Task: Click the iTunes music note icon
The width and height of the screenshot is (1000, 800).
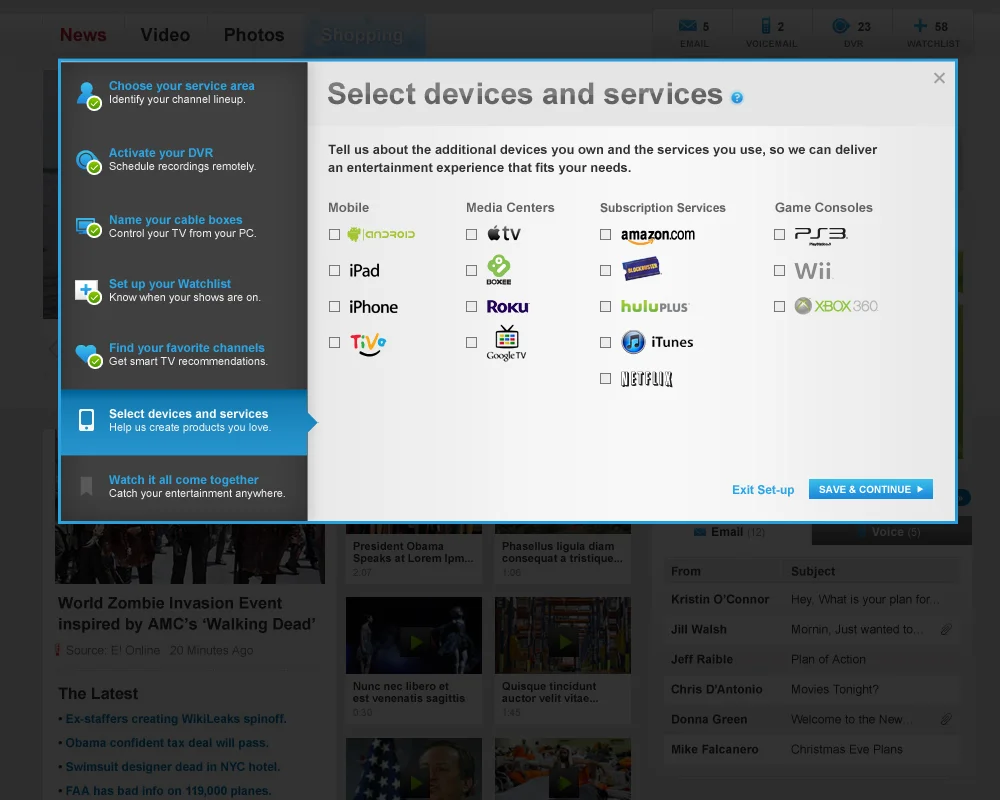Action: click(633, 343)
